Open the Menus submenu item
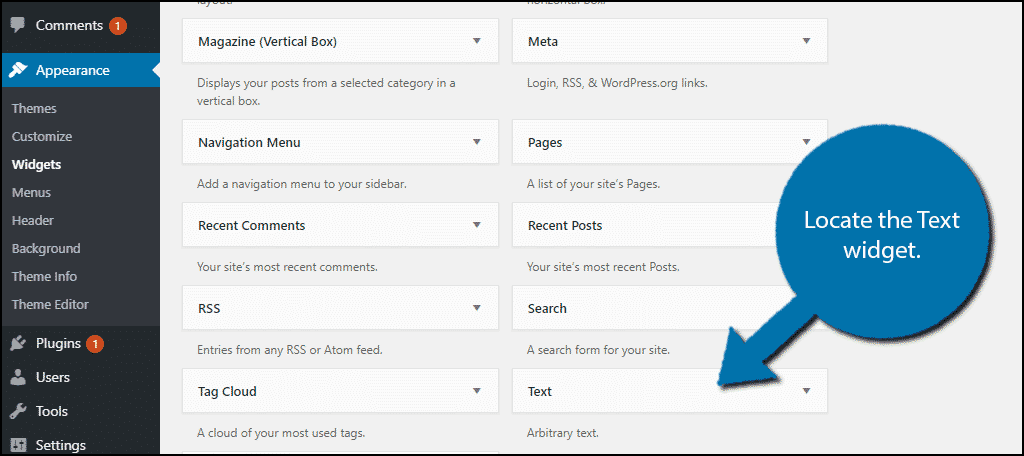 click(31, 192)
